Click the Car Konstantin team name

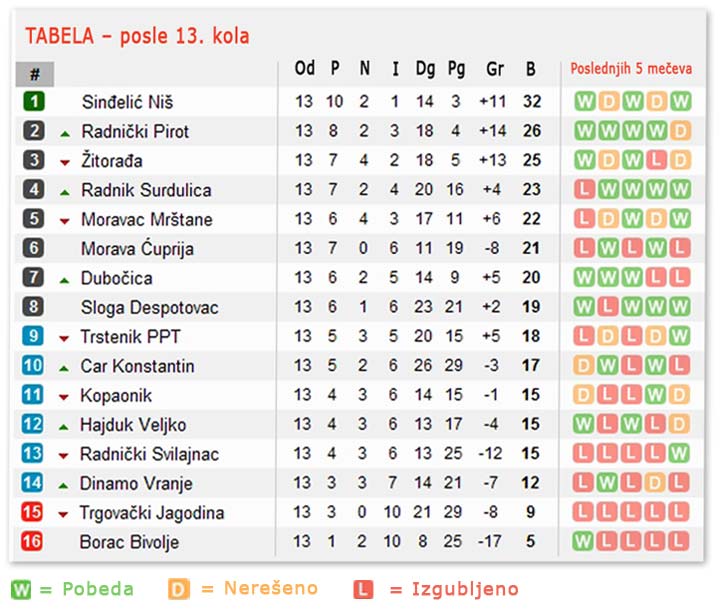(137, 366)
